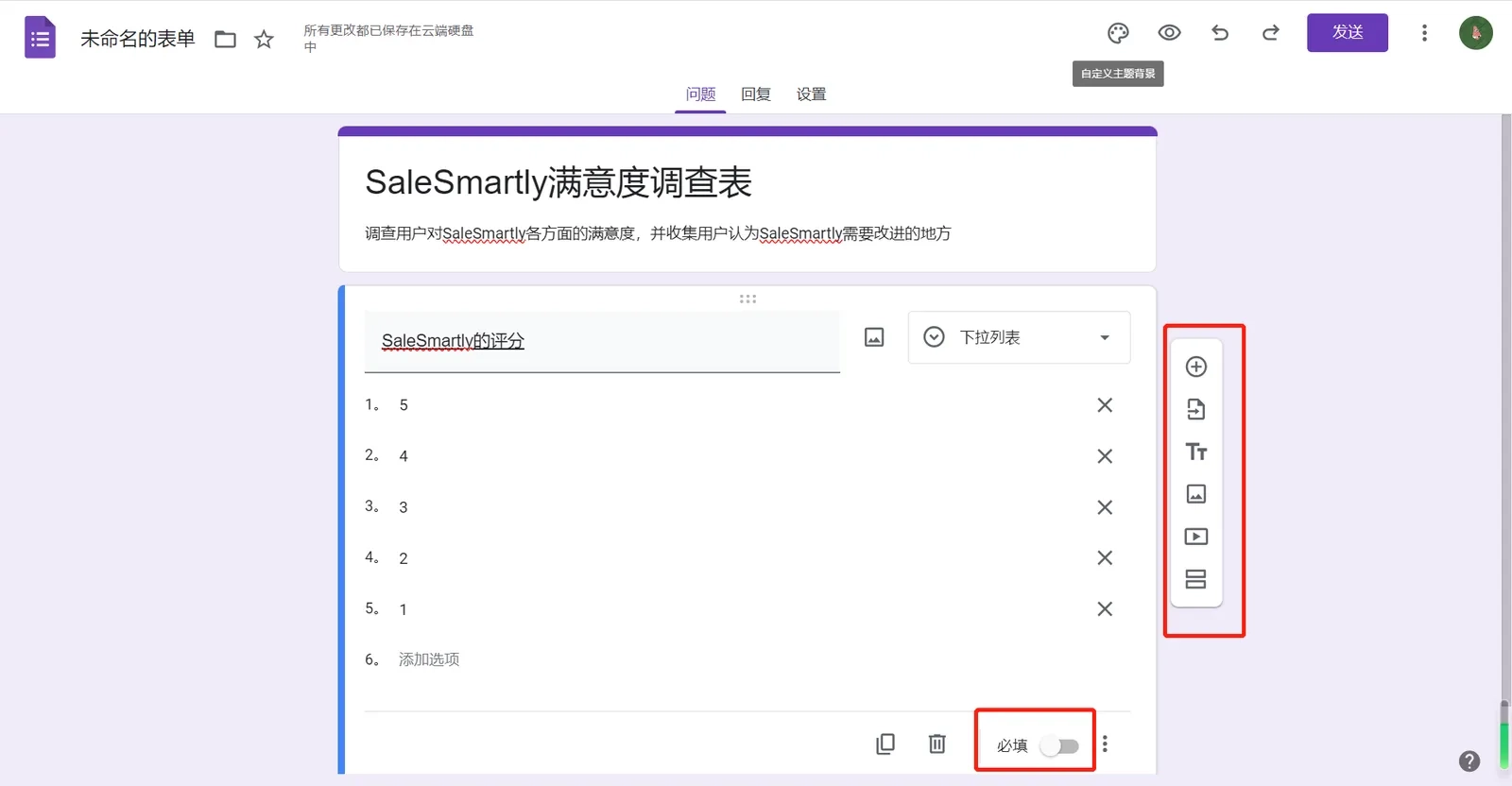Remove option 3 with its X

(x=1105, y=507)
